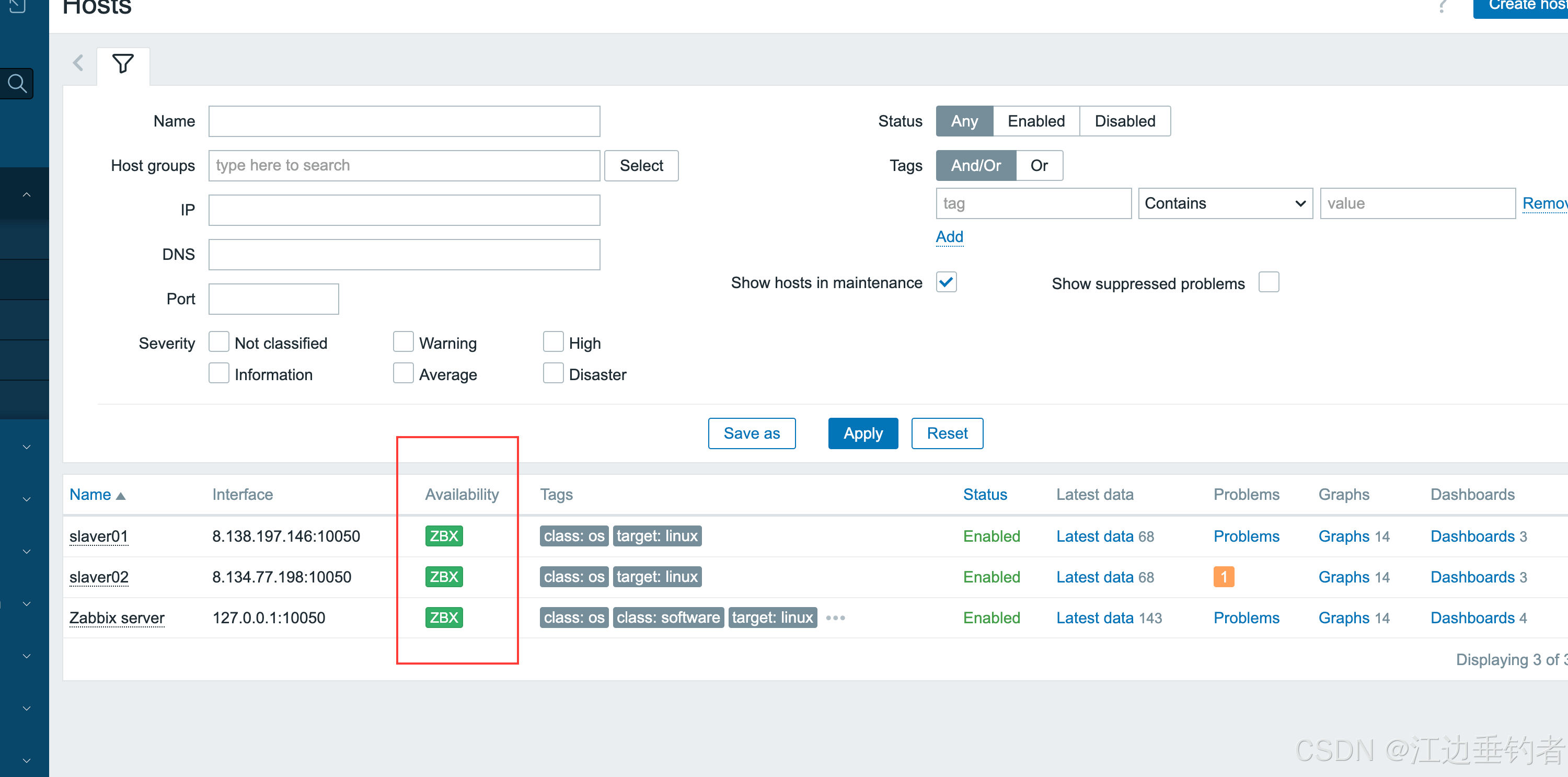Viewport: 1568px width, 777px height.
Task: Click ZBX availability badge for Zabbix server
Action: coord(443,618)
